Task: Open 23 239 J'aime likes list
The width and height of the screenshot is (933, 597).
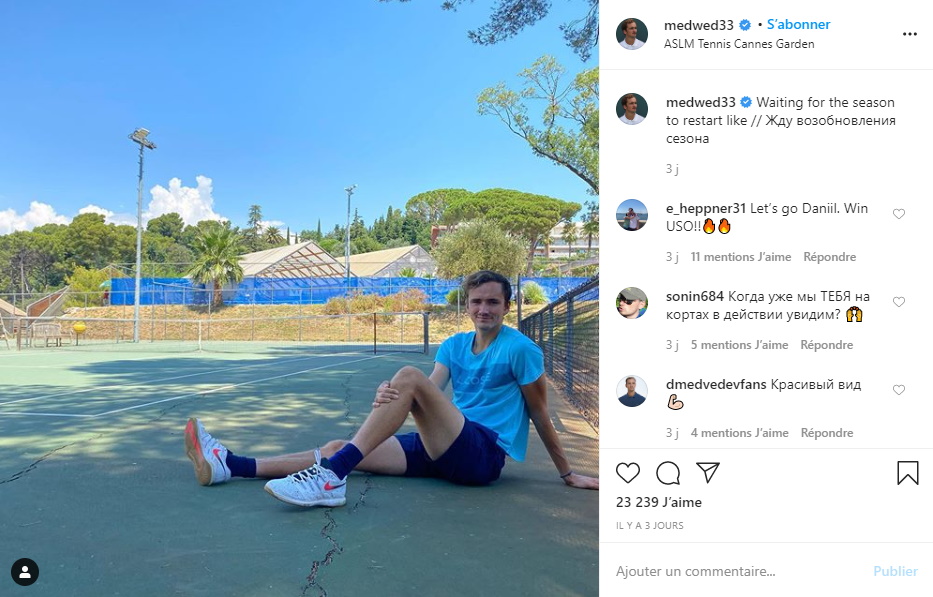Action: pyautogui.click(x=659, y=502)
